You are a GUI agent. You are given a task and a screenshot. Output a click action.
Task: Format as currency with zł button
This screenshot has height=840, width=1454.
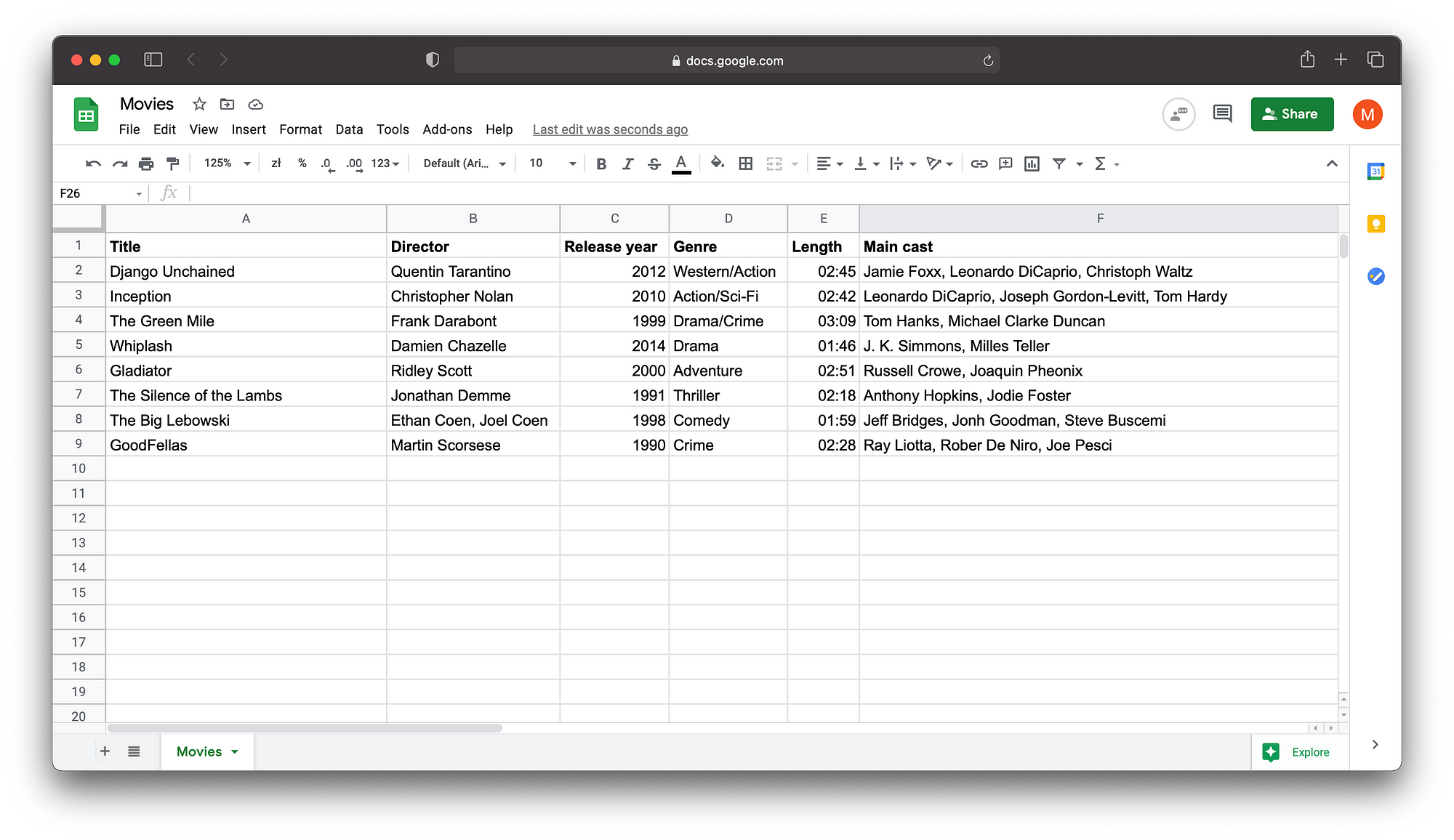276,163
